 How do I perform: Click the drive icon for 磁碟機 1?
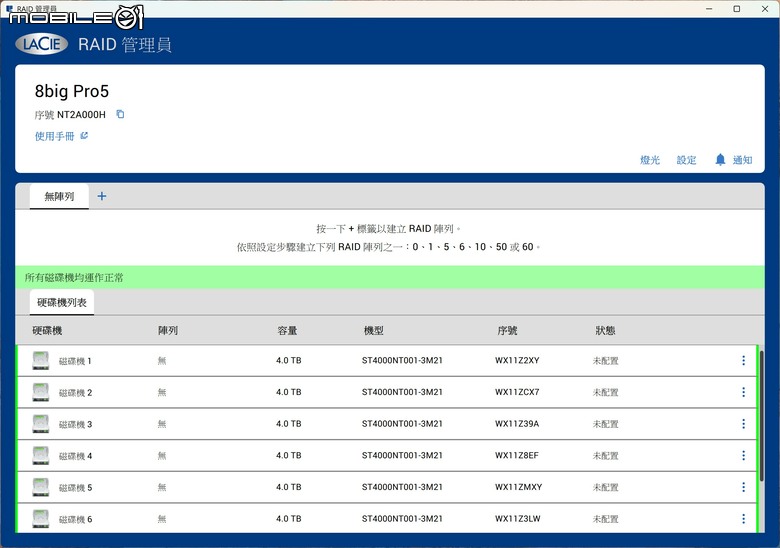point(41,361)
